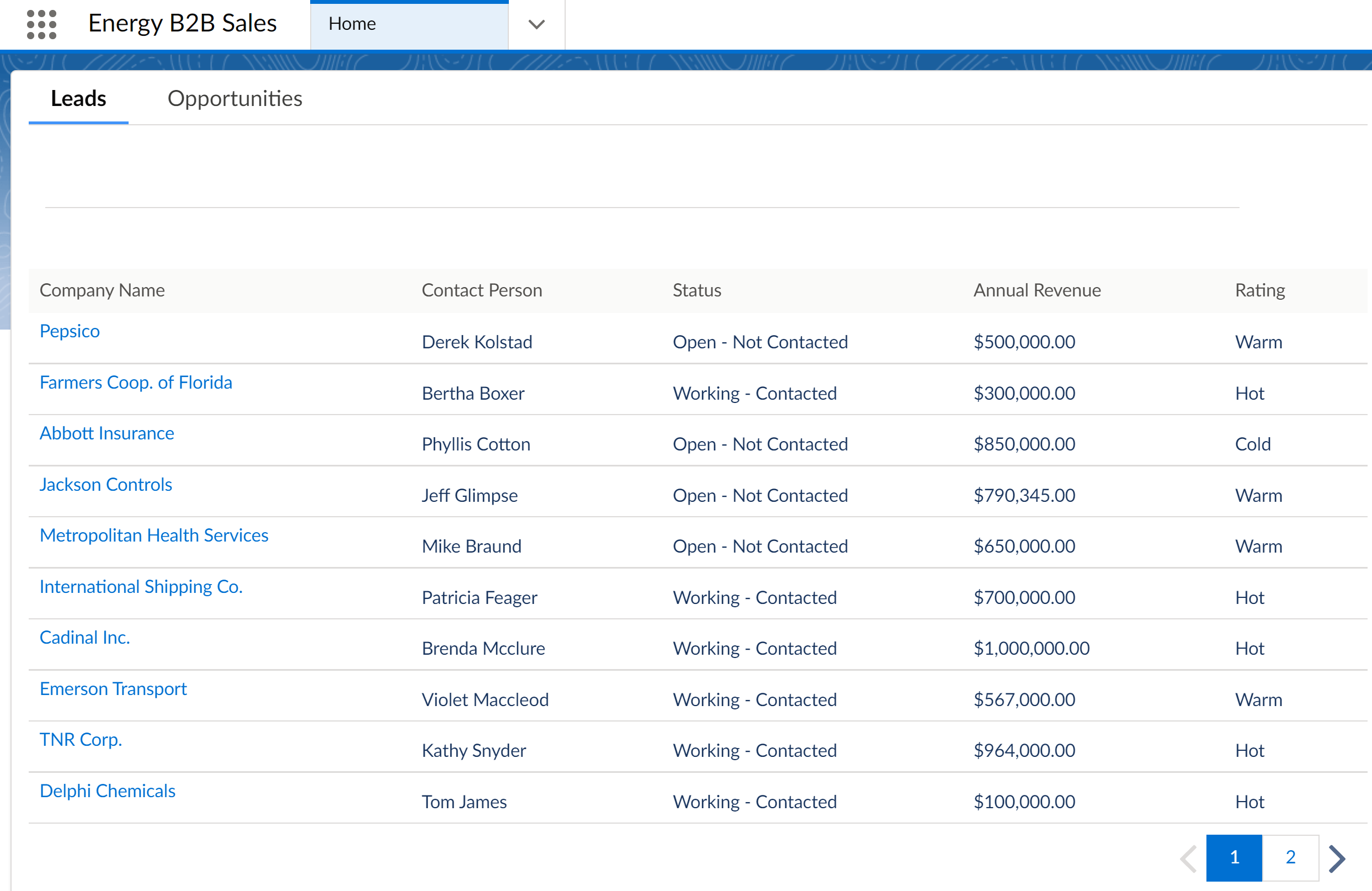The width and height of the screenshot is (1372, 891).
Task: Click the Company Name column header
Action: point(102,290)
